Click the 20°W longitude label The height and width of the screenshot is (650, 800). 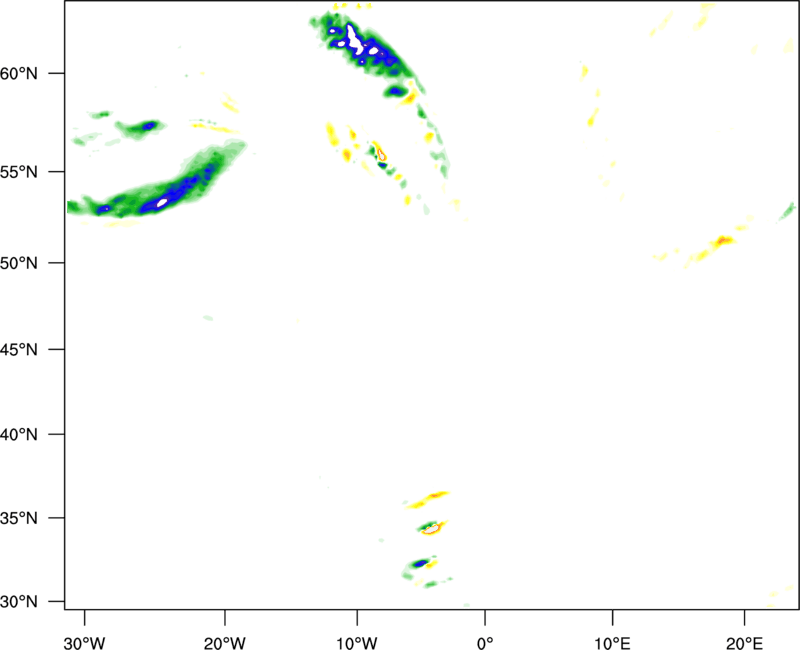pyautogui.click(x=224, y=643)
